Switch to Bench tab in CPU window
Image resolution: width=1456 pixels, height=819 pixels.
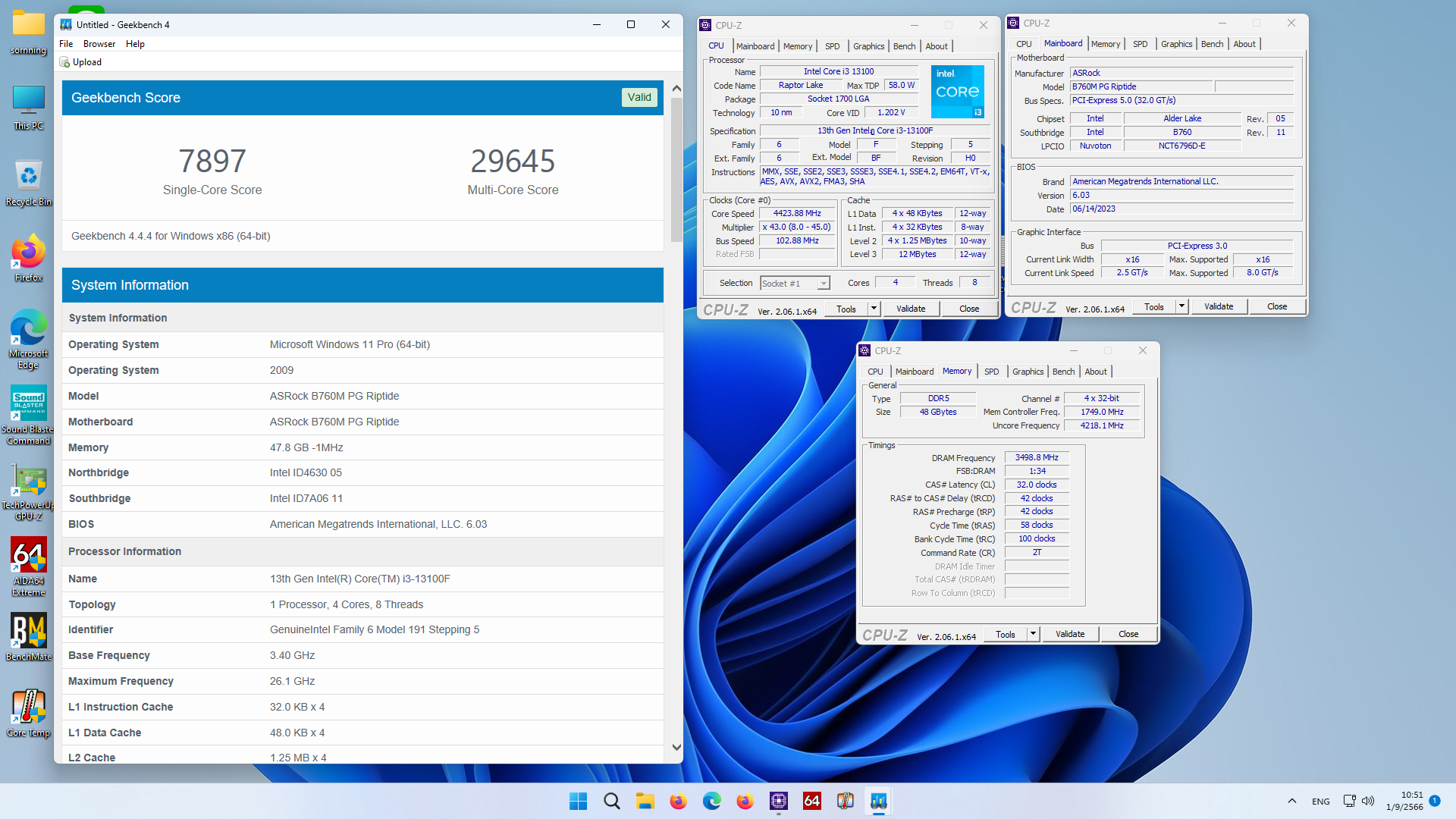tap(904, 46)
